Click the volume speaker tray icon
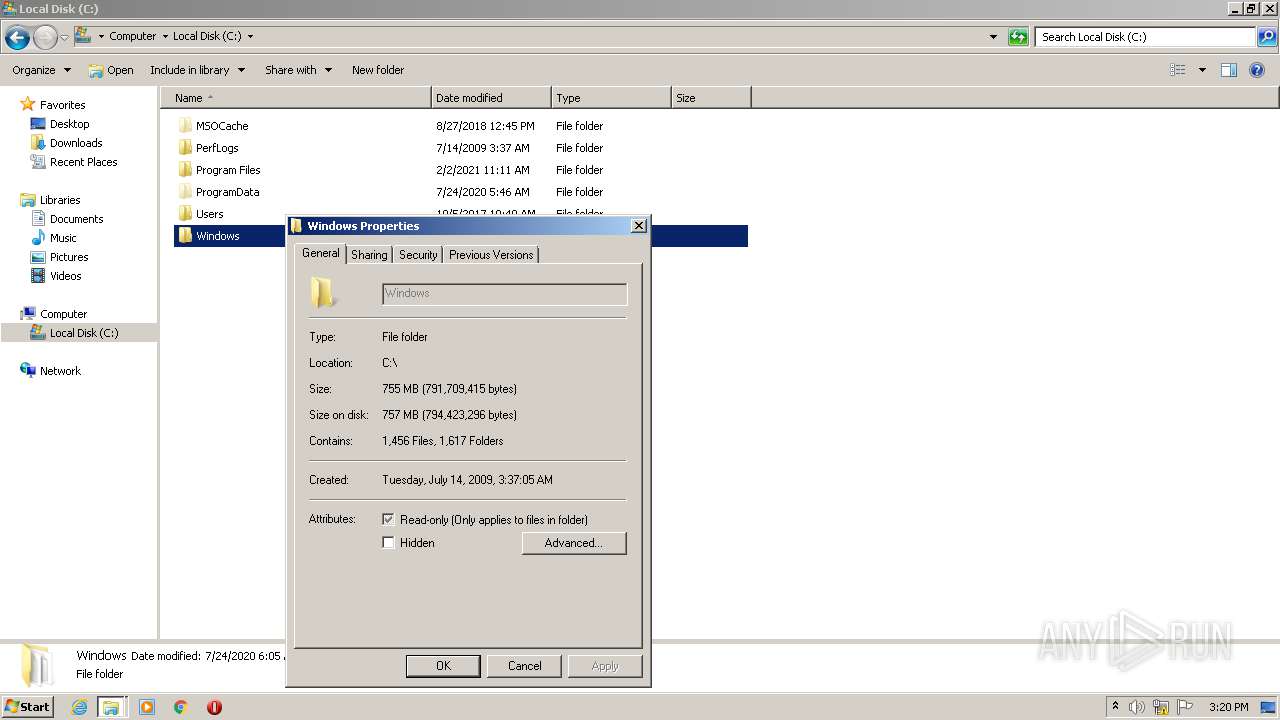Screen dimensions: 1280x720 click(x=1137, y=707)
